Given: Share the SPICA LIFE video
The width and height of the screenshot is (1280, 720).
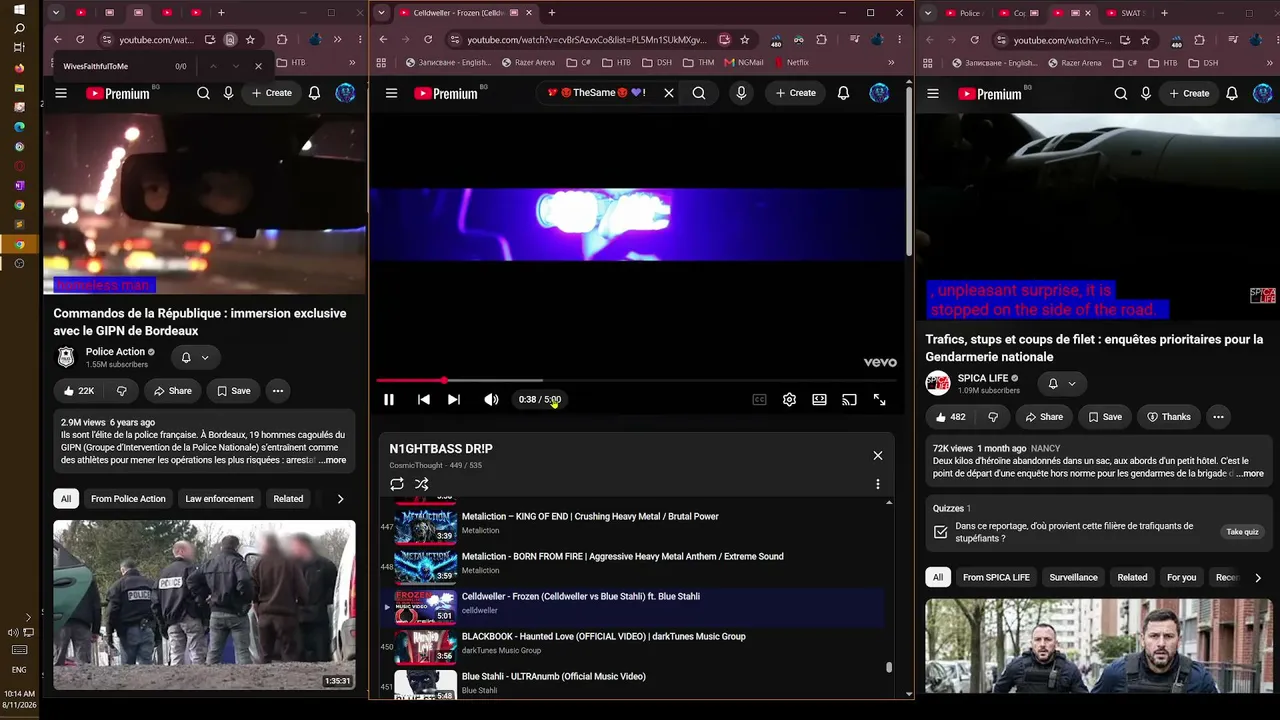Looking at the screenshot, I should pyautogui.click(x=1043, y=417).
